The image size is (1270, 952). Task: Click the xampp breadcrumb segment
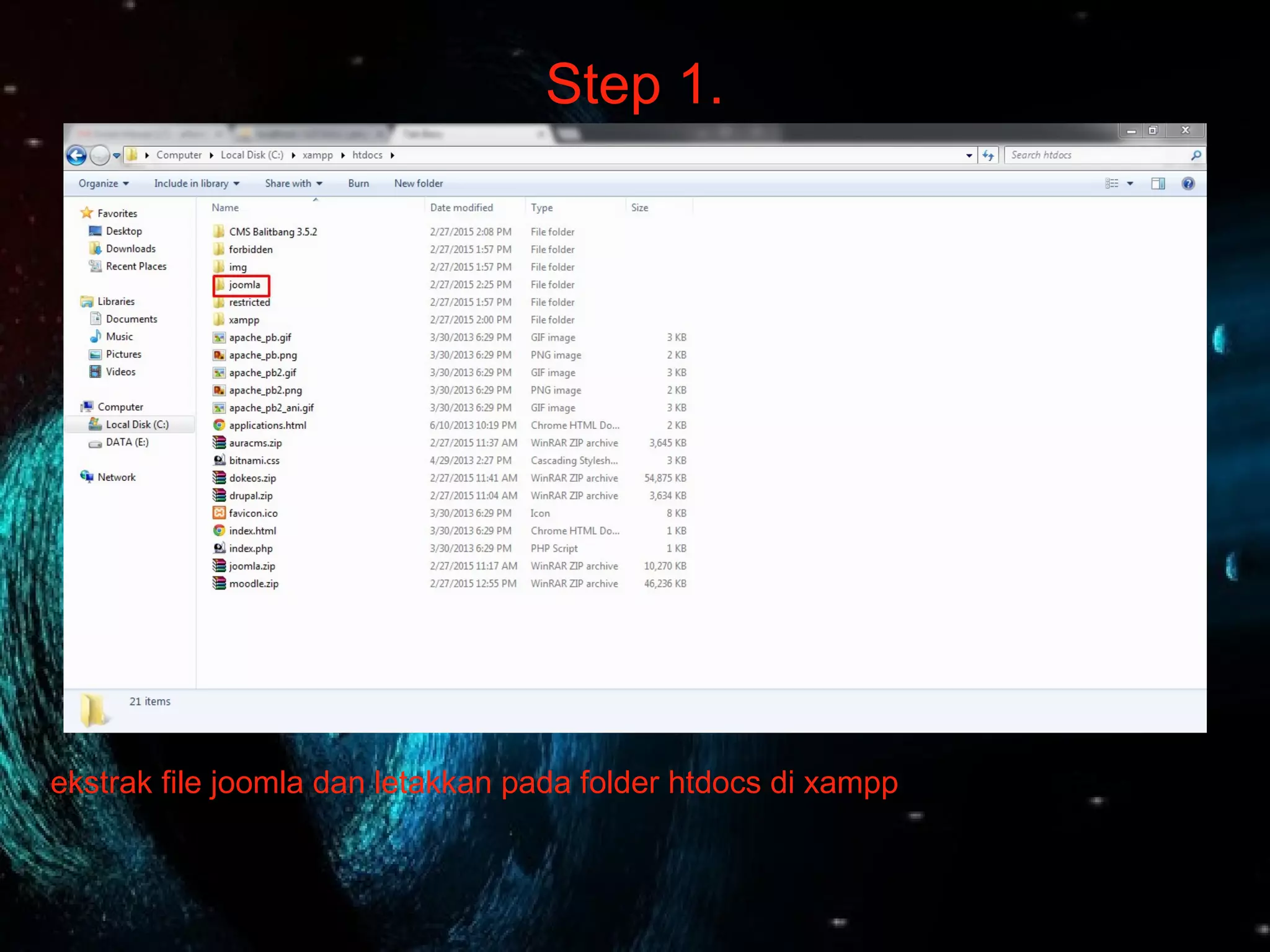(x=317, y=155)
